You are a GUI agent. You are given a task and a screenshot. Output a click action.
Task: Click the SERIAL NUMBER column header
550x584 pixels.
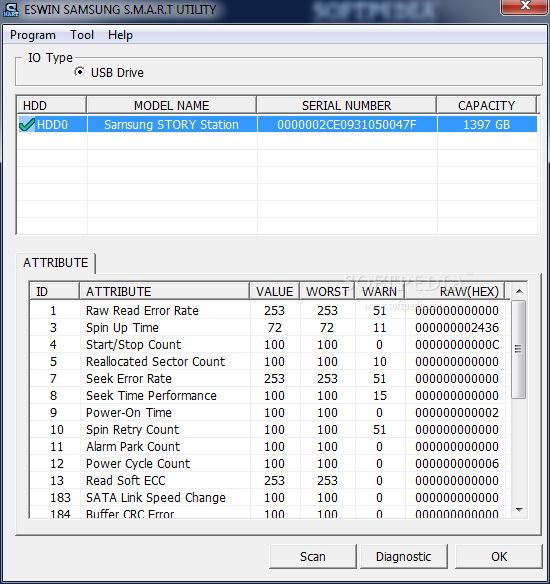[x=346, y=105]
